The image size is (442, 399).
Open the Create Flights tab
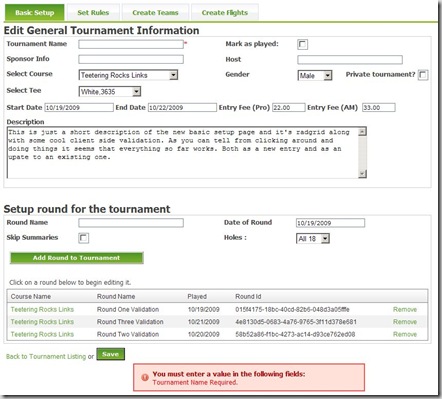pyautogui.click(x=225, y=13)
